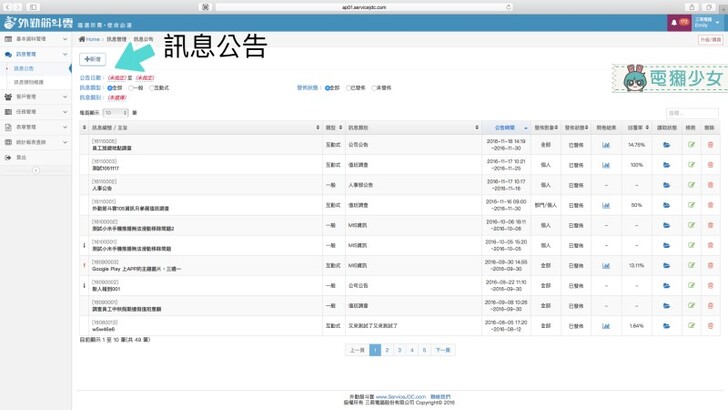Image resolution: width=728 pixels, height=410 pixels.
Task: Click the green edit icon in first row
Action: tap(691, 145)
